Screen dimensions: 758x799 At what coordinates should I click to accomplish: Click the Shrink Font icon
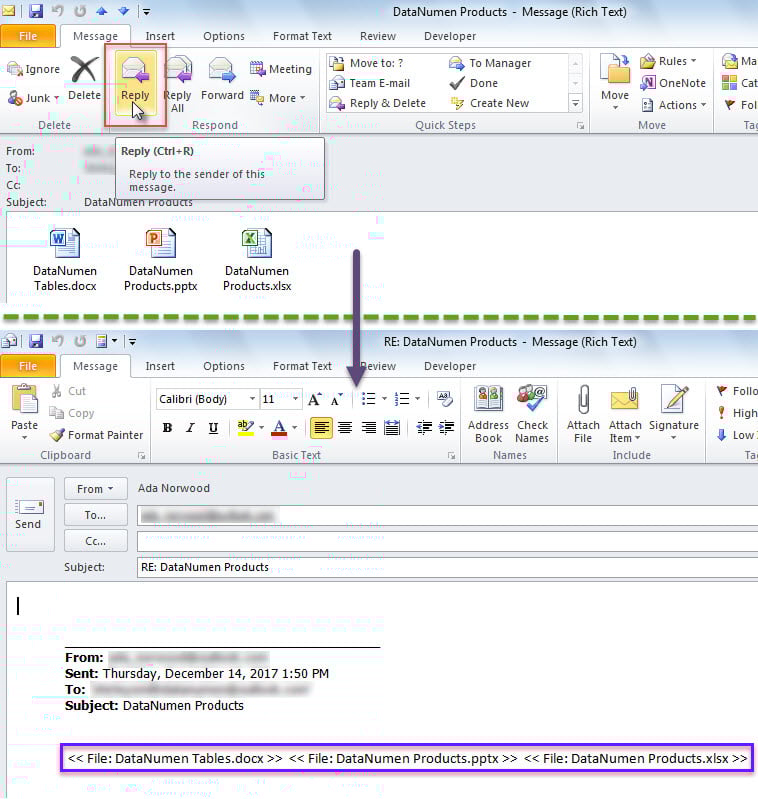pyautogui.click(x=336, y=399)
